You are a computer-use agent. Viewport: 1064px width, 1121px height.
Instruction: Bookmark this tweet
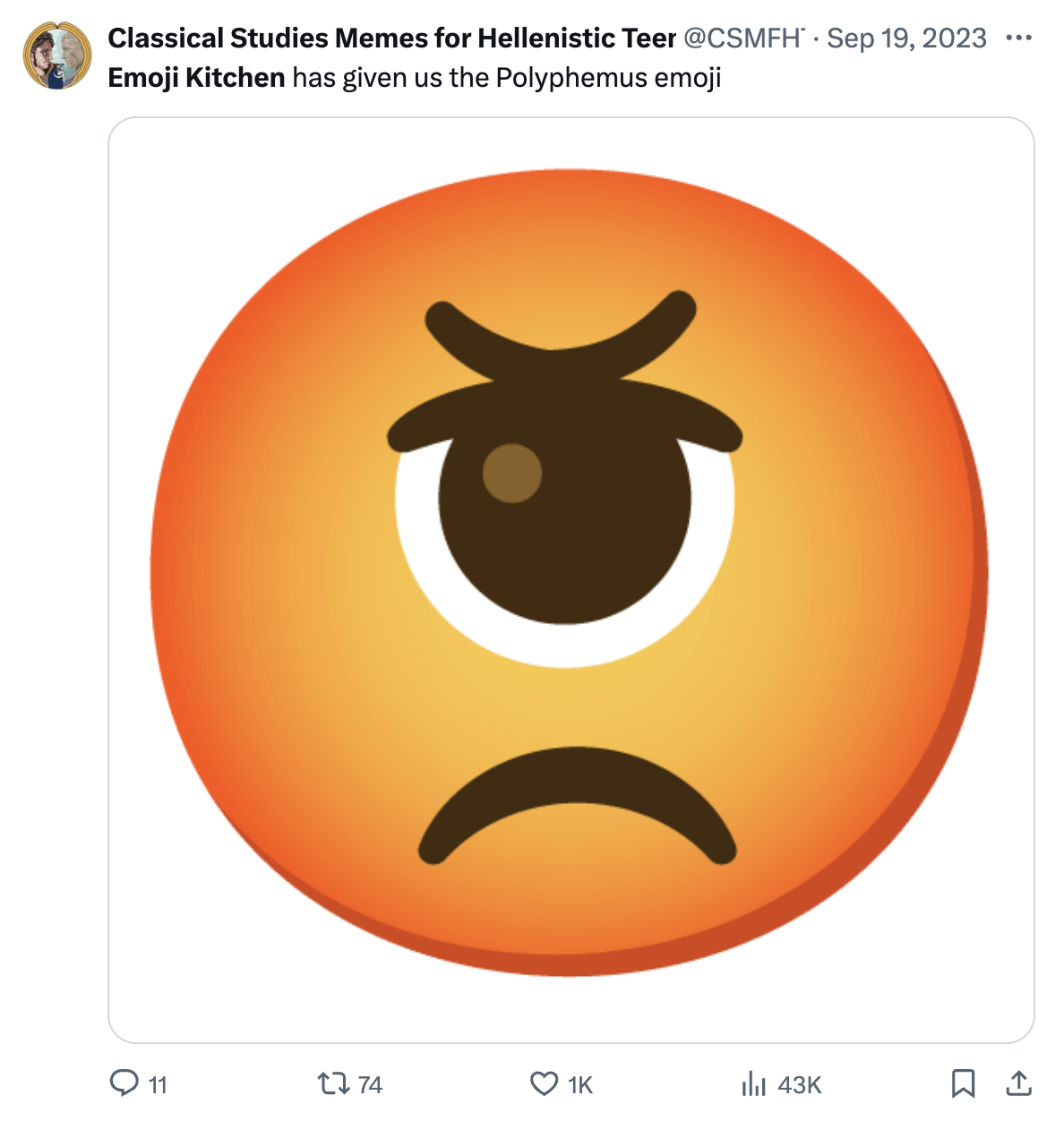(963, 1083)
